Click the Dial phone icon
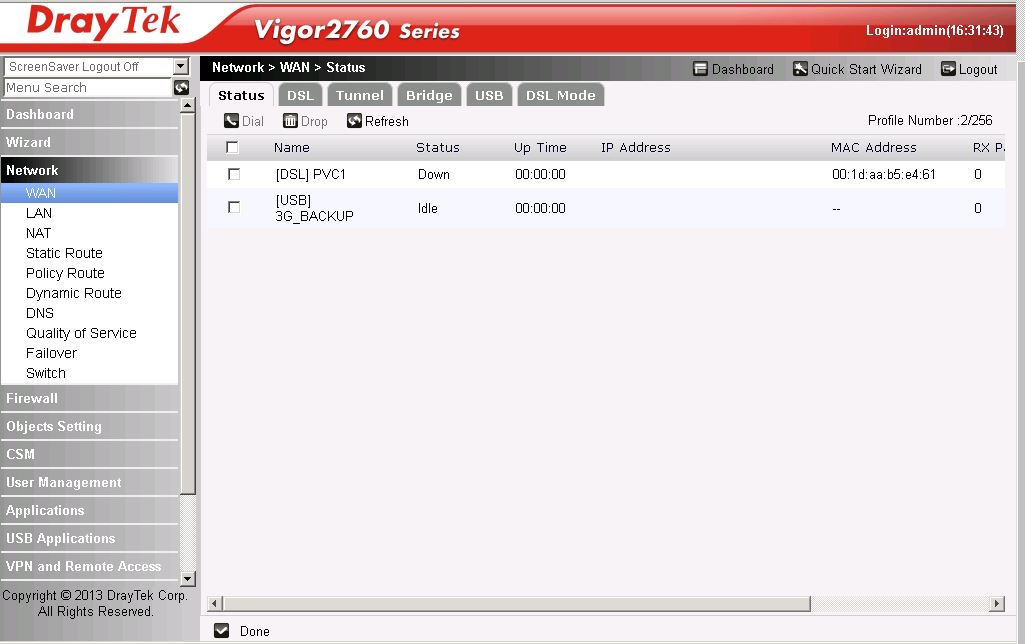Image resolution: width=1025 pixels, height=644 pixels. [231, 121]
